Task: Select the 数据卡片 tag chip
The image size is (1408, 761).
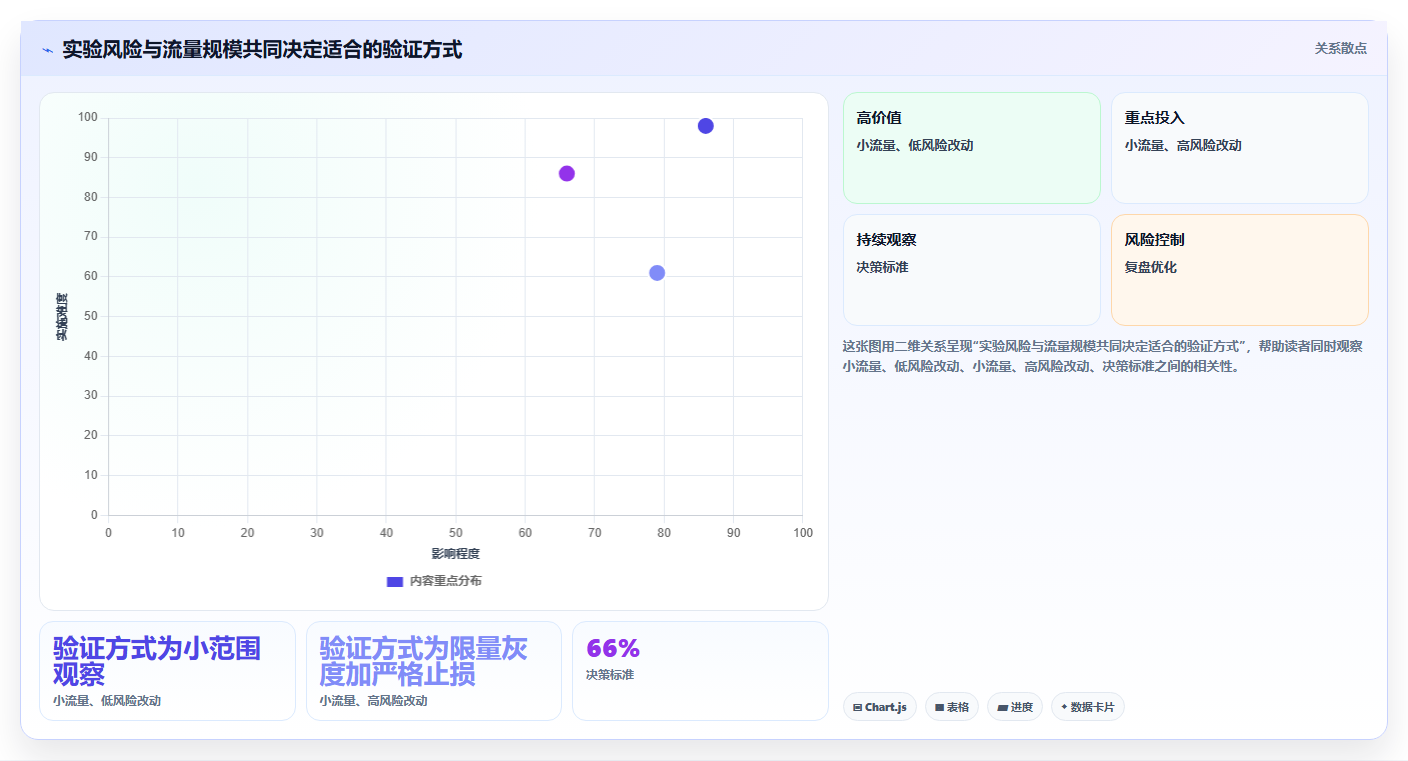Action: [x=1088, y=707]
